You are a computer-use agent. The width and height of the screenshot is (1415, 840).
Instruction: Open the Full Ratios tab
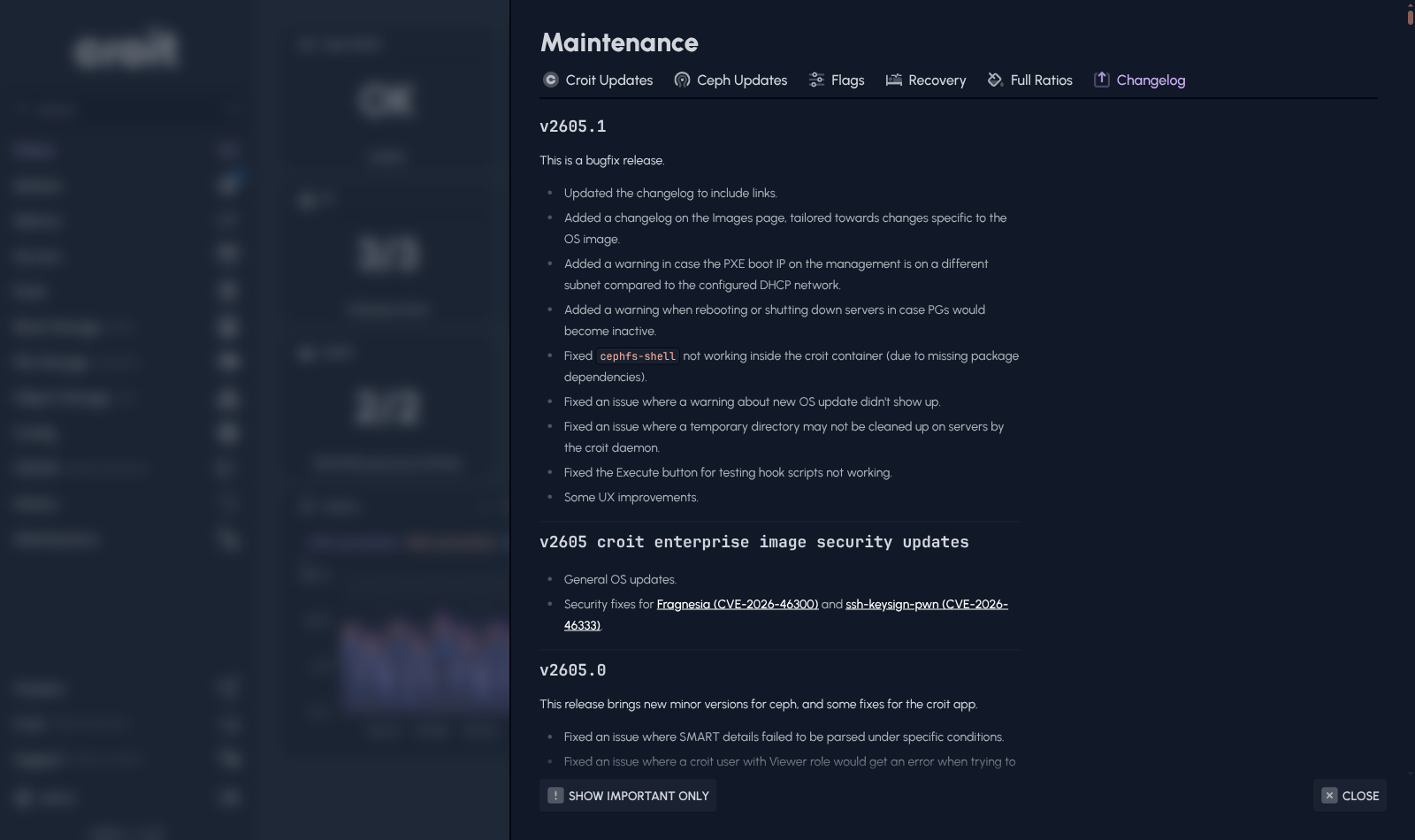[x=1030, y=80]
